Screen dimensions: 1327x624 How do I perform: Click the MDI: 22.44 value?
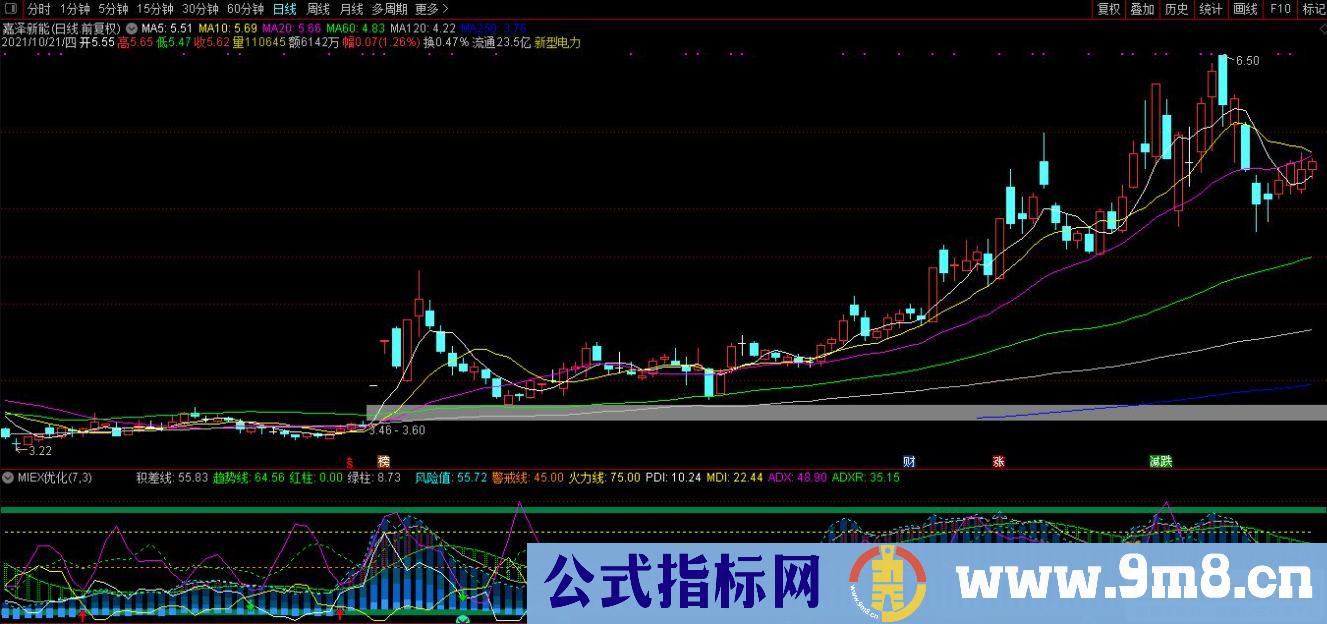pos(735,478)
